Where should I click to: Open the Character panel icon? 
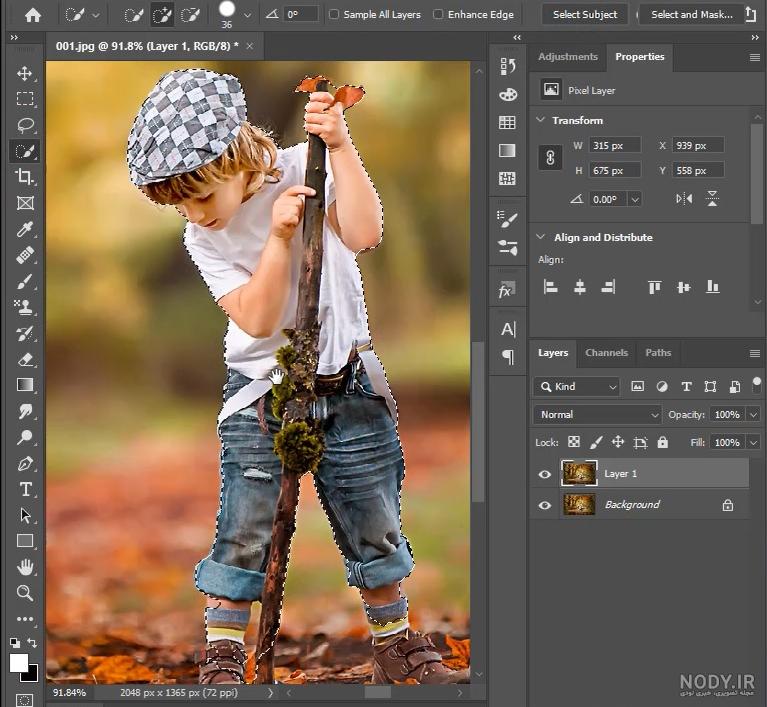point(508,329)
